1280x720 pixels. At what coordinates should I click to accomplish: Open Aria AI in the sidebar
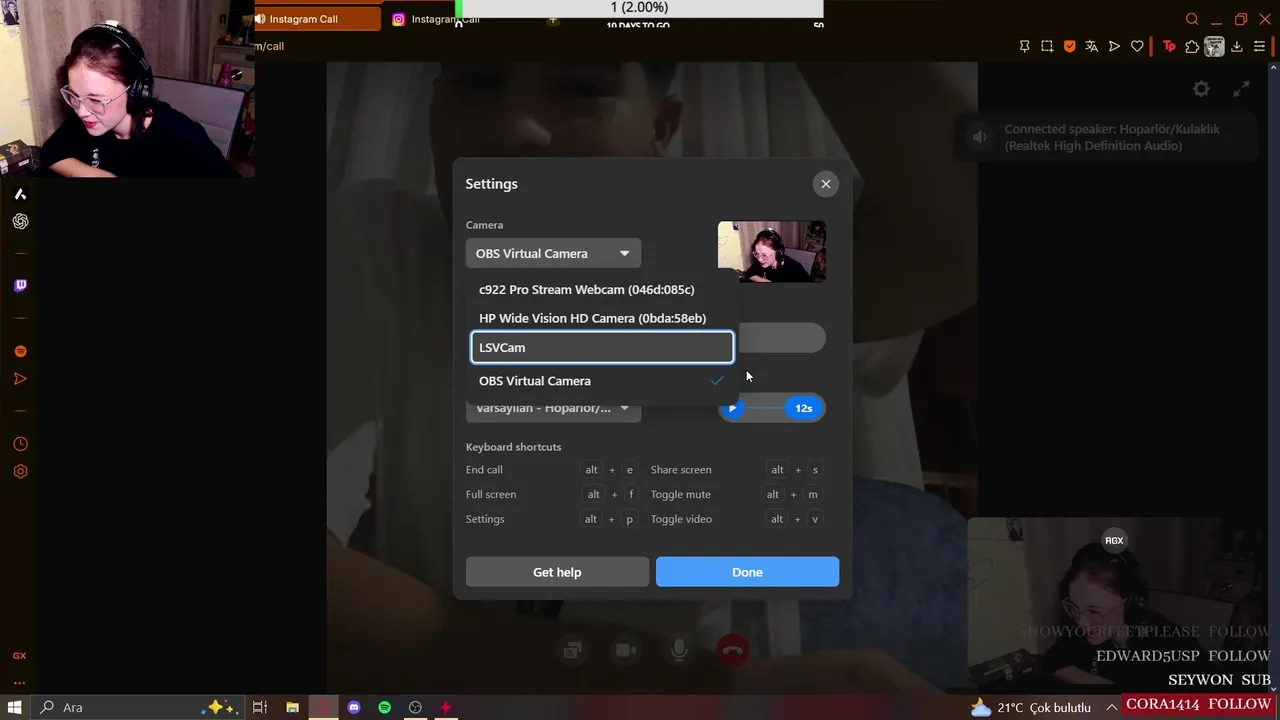click(20, 194)
